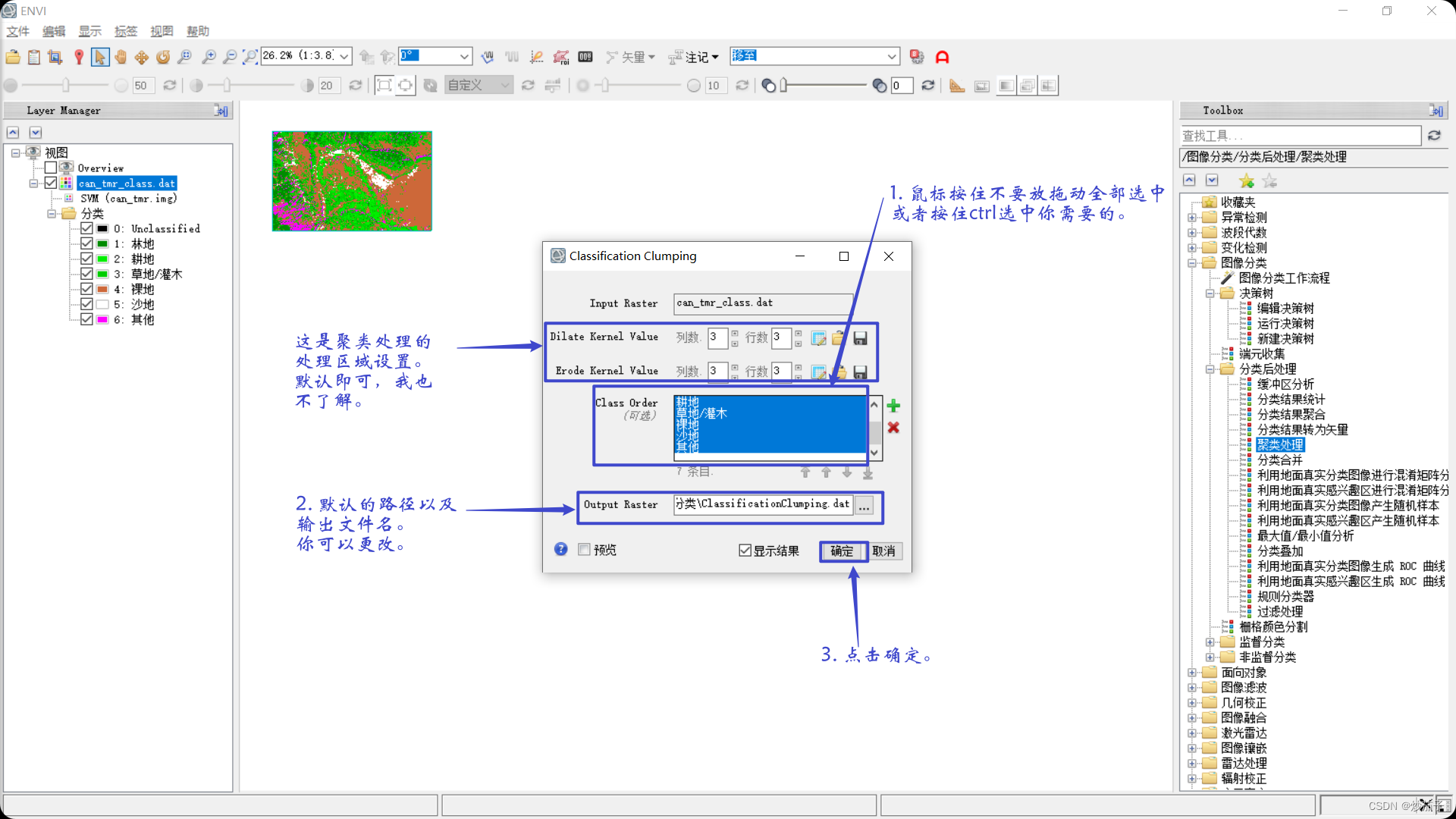Click the 确定 button

point(842,551)
